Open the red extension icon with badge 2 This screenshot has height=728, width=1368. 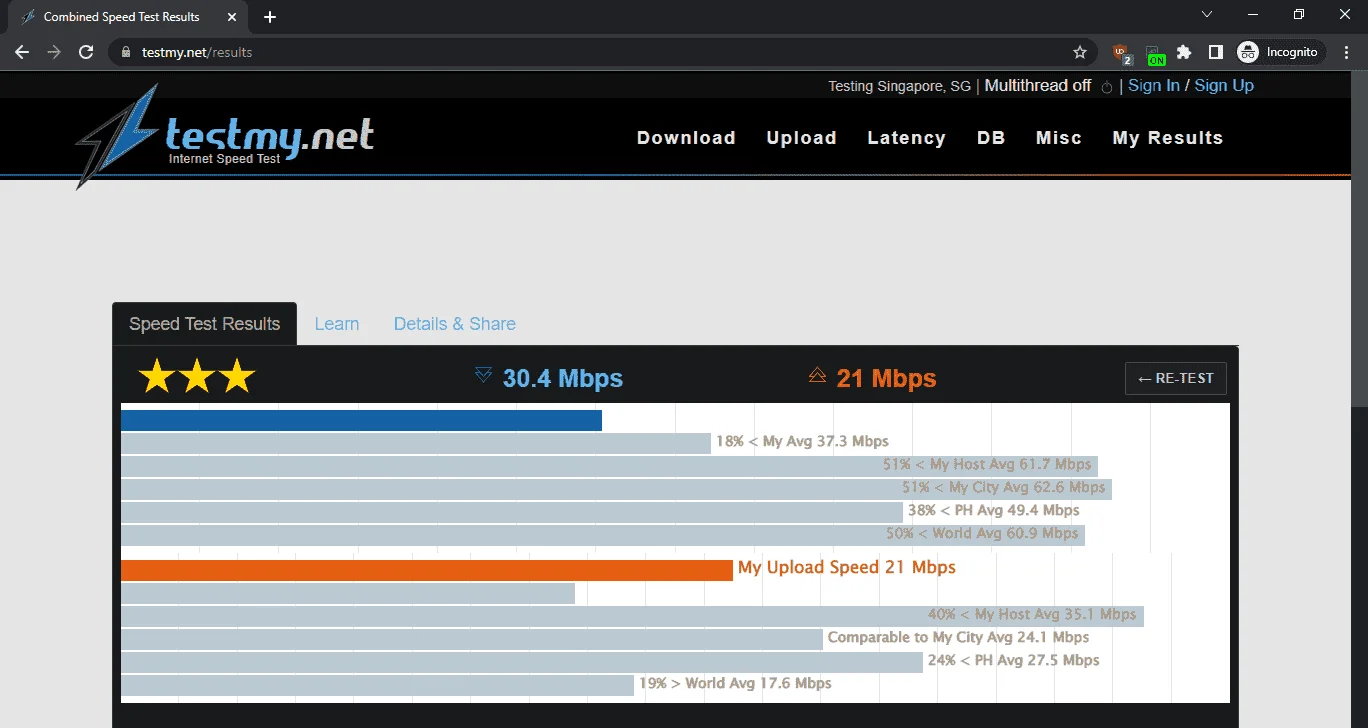pyautogui.click(x=1122, y=53)
